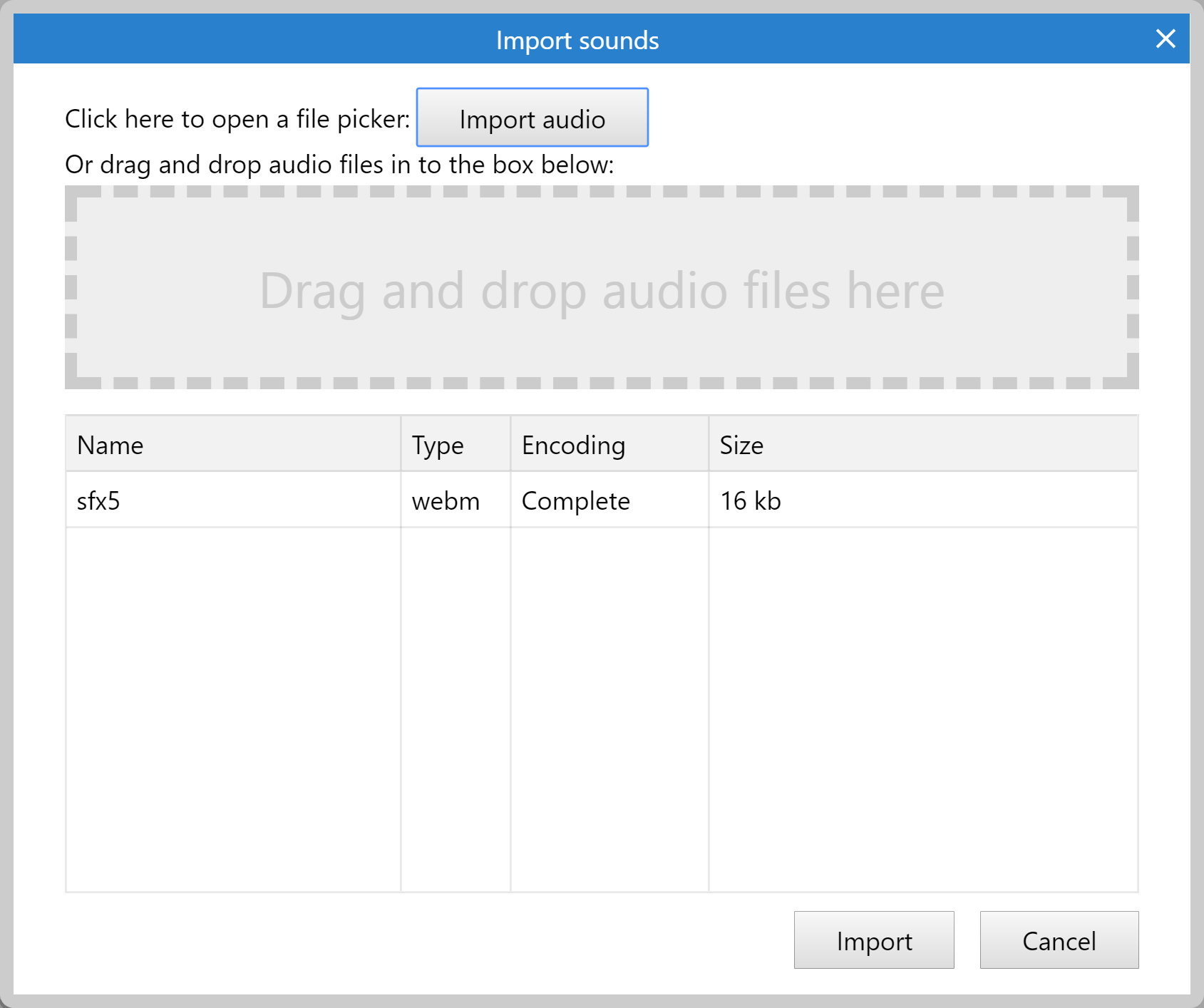Click the Type column header
The width and height of the screenshot is (1204, 1008).
pos(438,444)
